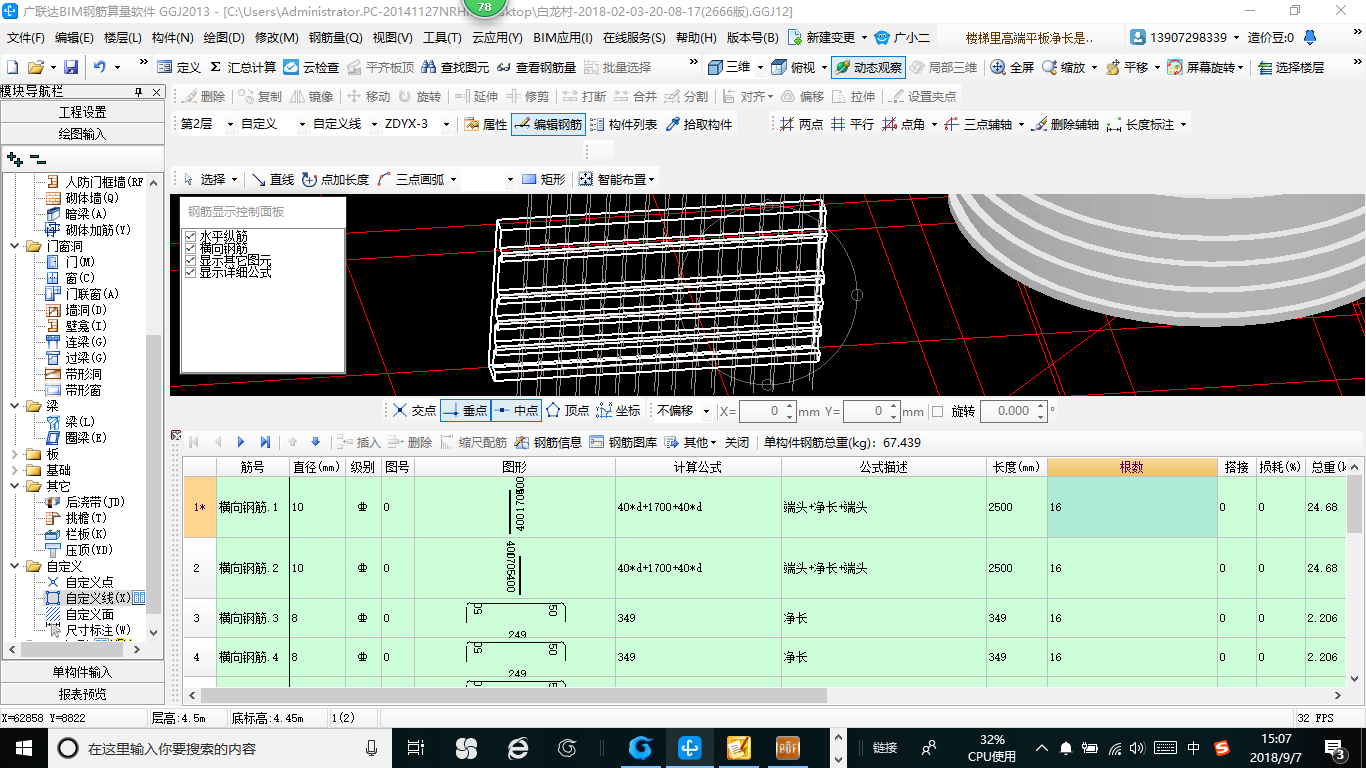This screenshot has width=1366, height=768.
Task: Click the 汇总计算 summary calculation button
Action: [x=243, y=67]
